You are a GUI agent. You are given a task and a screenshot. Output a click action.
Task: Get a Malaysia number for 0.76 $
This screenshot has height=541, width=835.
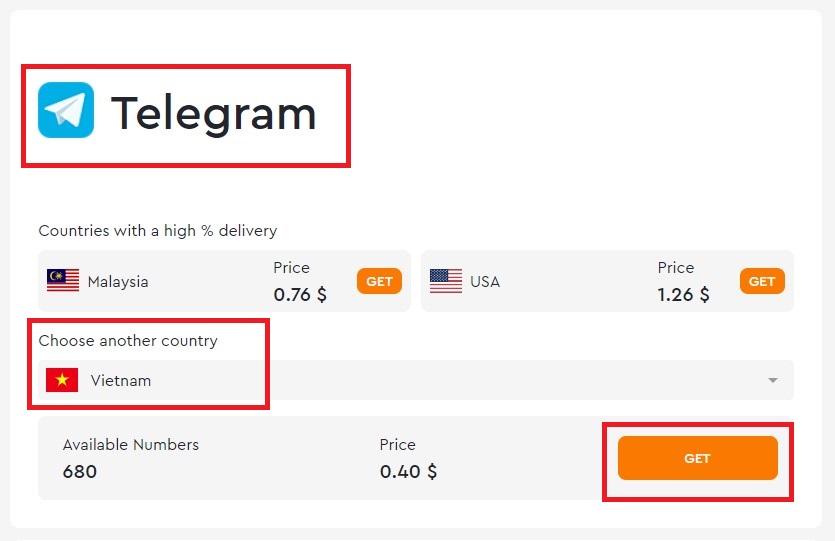click(379, 281)
